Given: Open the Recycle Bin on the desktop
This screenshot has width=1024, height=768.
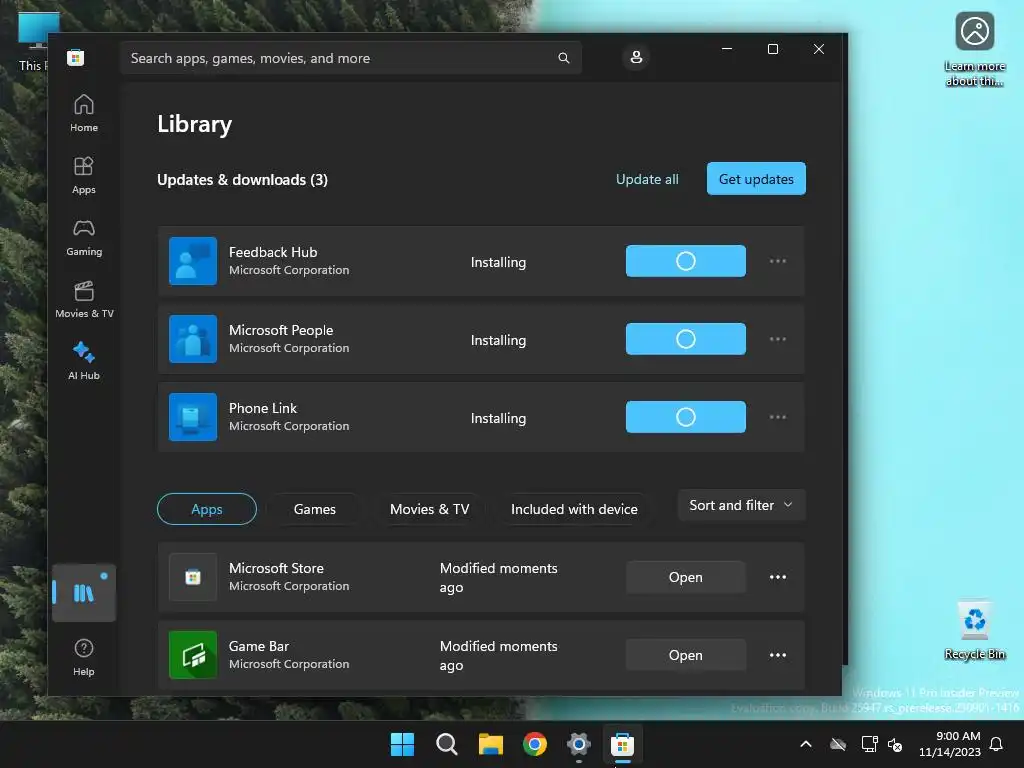Looking at the screenshot, I should (974, 630).
